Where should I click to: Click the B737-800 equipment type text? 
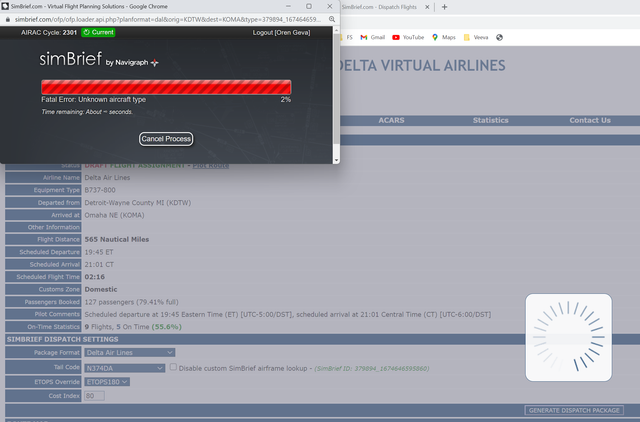[x=100, y=190]
